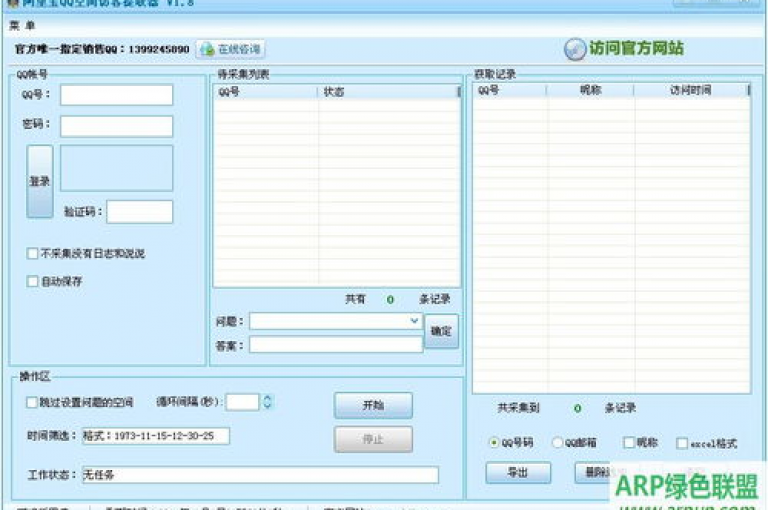Select the QQ号码 radio button
768x510 pixels.
click(494, 443)
